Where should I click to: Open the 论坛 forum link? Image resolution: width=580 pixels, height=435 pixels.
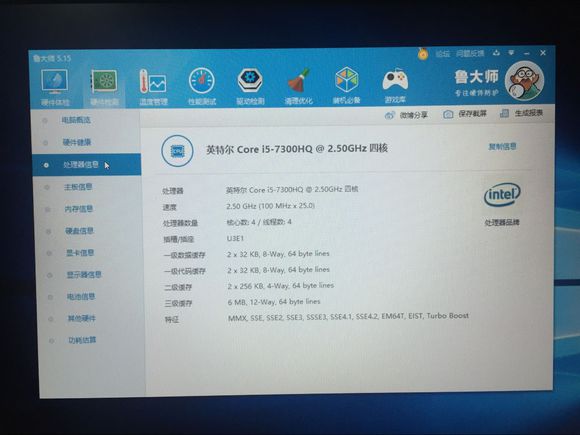[x=443, y=54]
